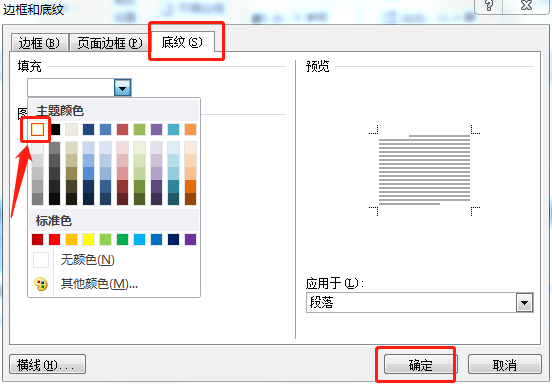Select standard light green swatch
The height and width of the screenshot is (384, 552).
[x=105, y=239]
